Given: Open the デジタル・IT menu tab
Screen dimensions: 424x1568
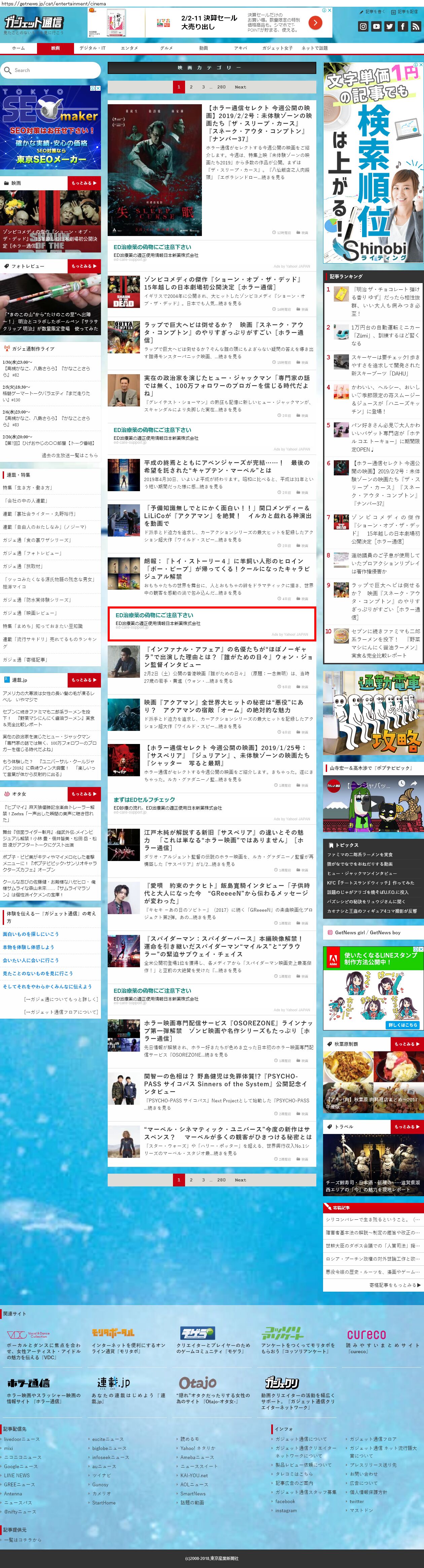Looking at the screenshot, I should [x=93, y=48].
